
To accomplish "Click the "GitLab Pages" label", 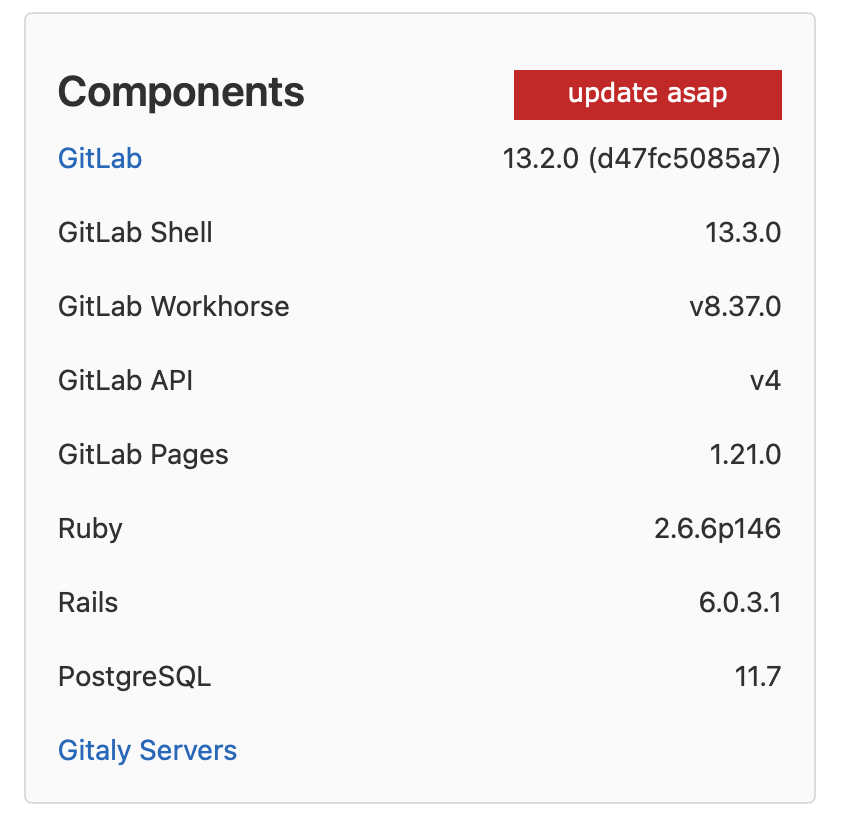I will (143, 455).
